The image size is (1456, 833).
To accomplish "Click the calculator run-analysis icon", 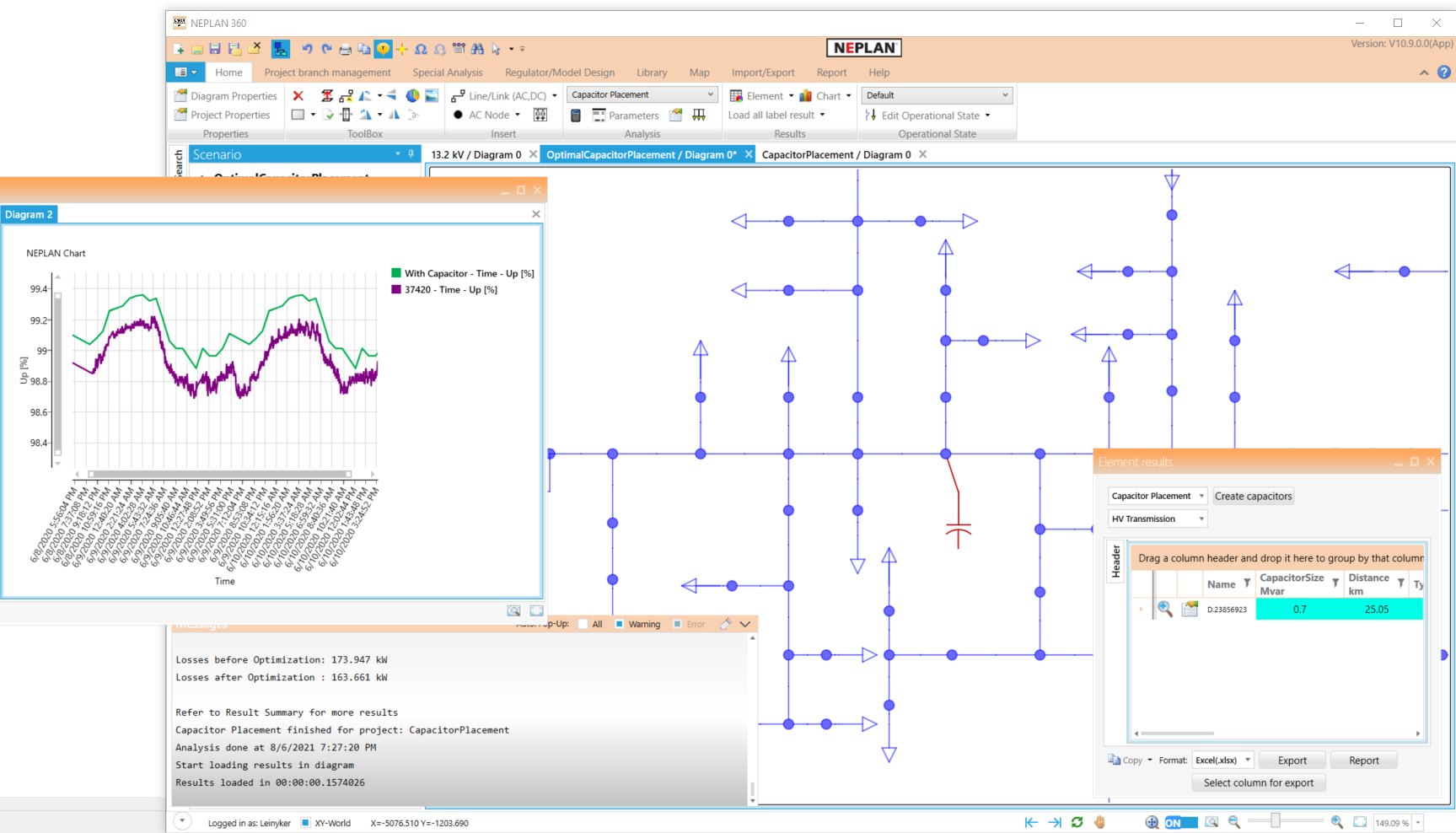I will click(x=575, y=116).
